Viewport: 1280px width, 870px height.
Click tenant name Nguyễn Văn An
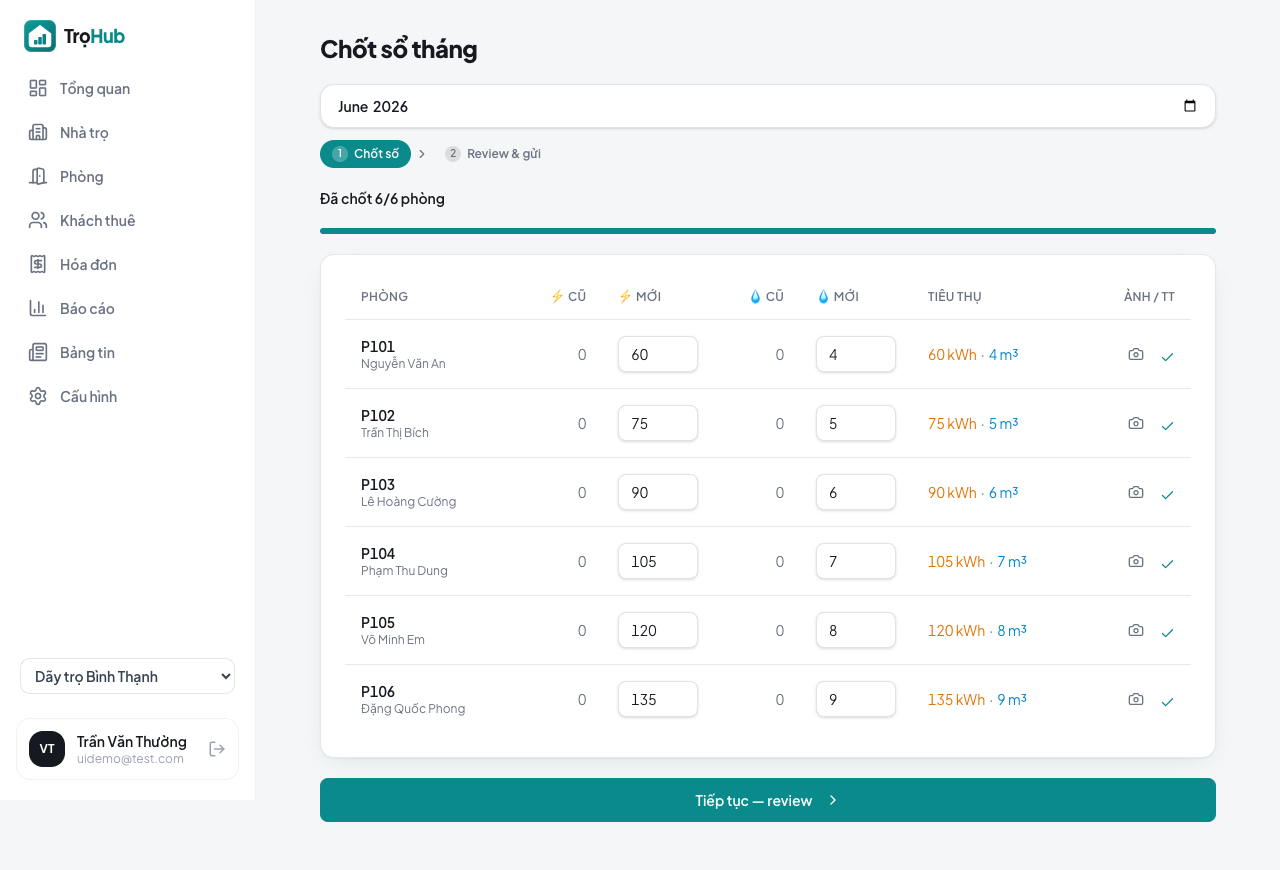403,364
